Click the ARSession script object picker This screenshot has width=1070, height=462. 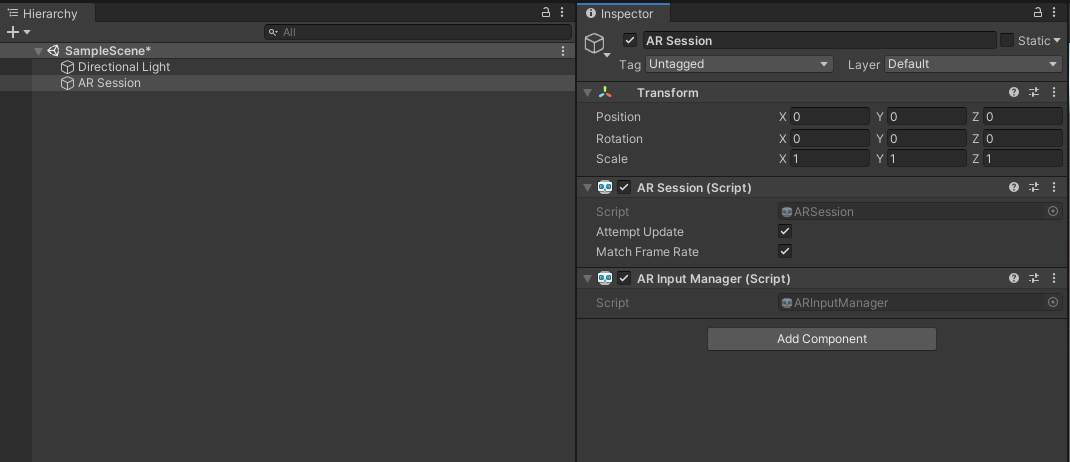click(x=1053, y=211)
